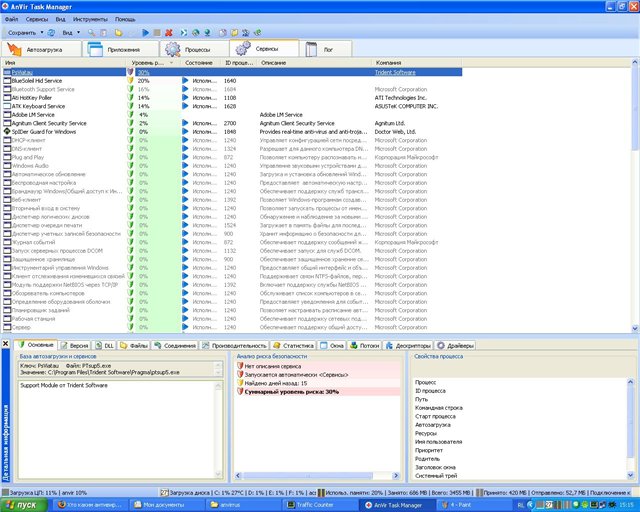Click the refresh icon next to Сохранить
The height and width of the screenshot is (512, 640).
51,33
